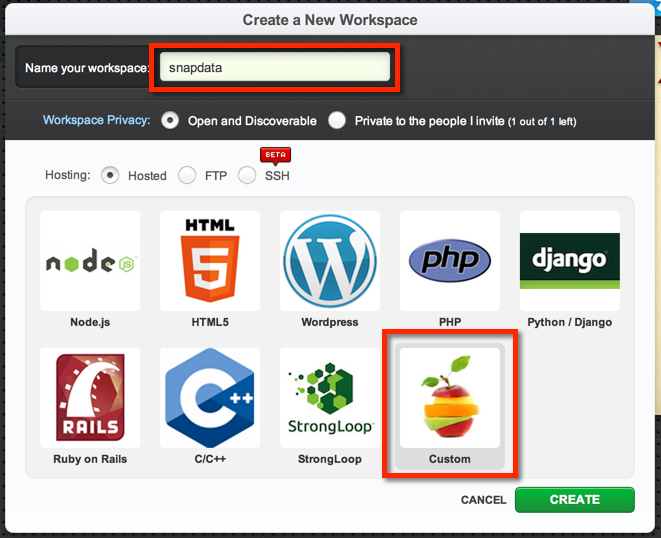Click the 'Hosting:' label
Viewport: 661px width, 538px height.
coord(68,175)
